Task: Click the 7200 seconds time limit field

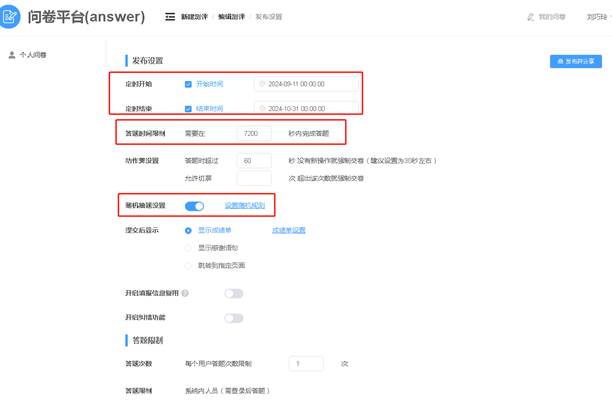Action: coord(254,133)
